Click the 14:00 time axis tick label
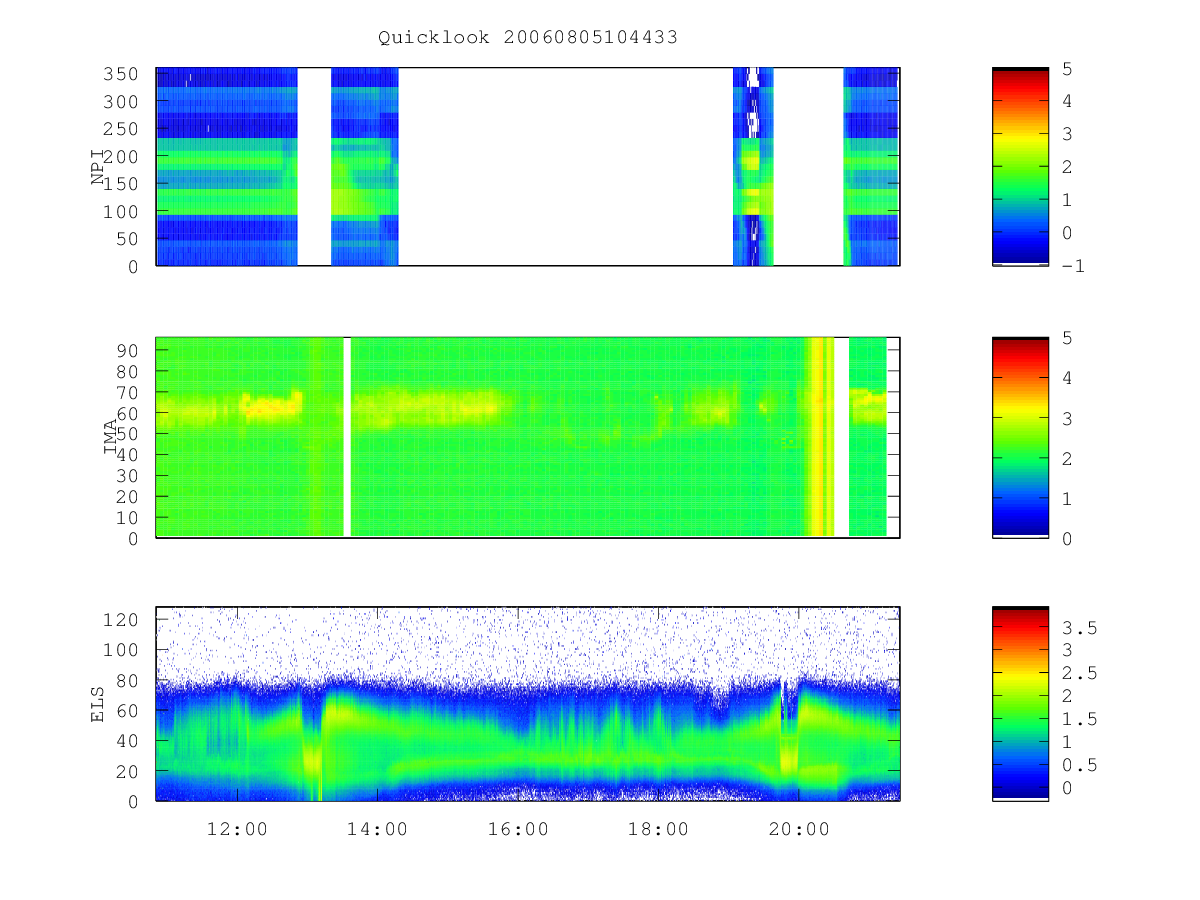Image resolution: width=1200 pixels, height=900 pixels. coord(378,829)
